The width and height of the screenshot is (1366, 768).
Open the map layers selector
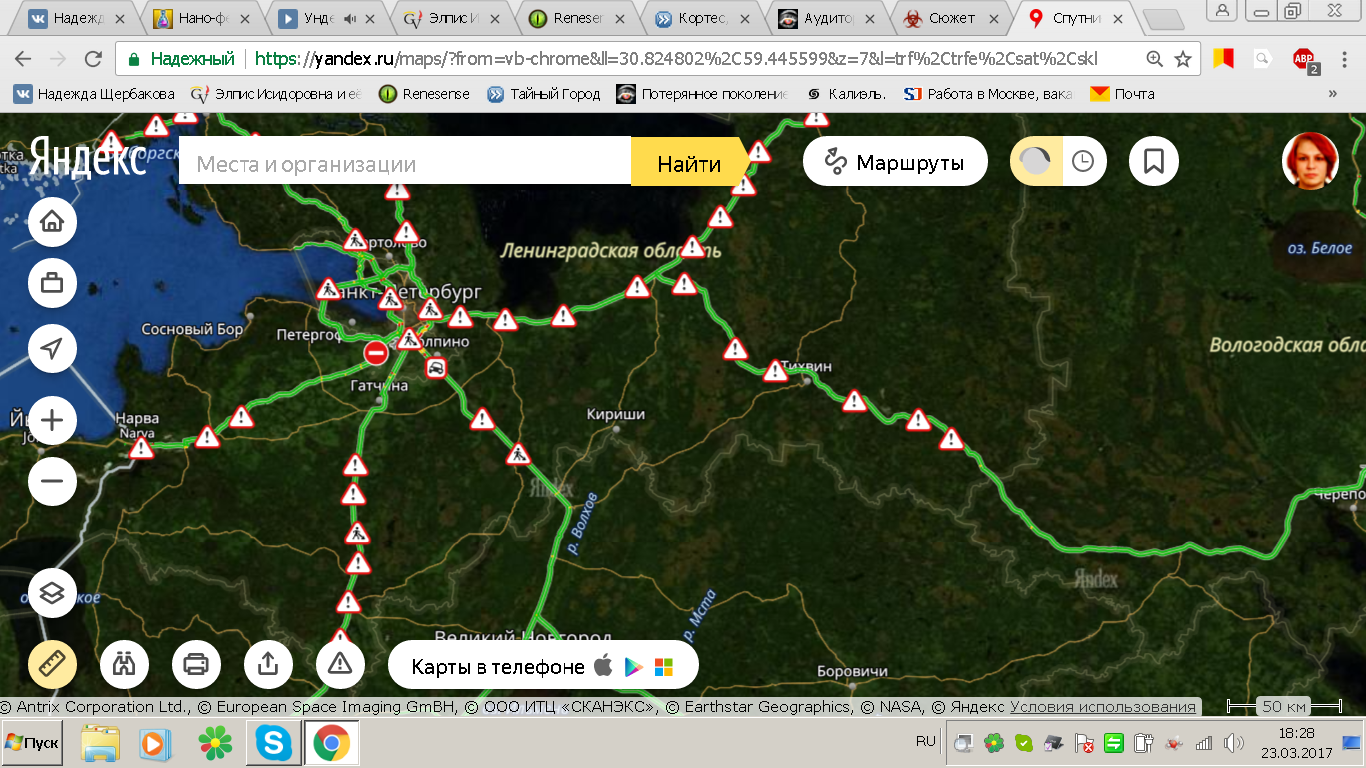52,592
